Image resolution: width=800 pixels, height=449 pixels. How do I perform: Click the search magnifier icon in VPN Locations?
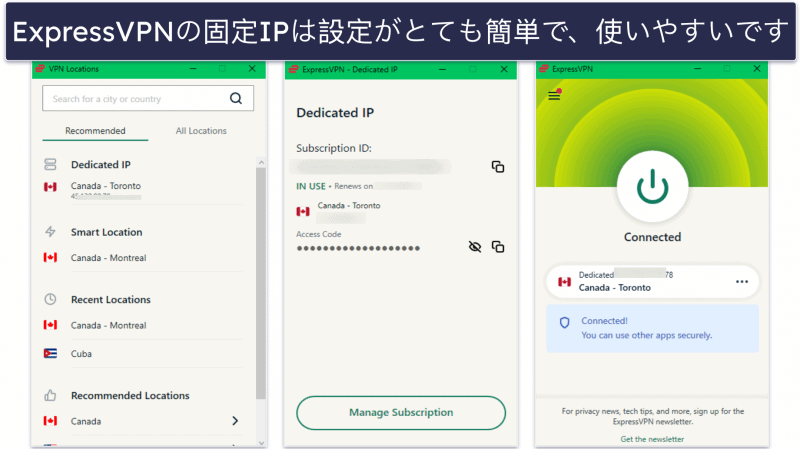(236, 98)
